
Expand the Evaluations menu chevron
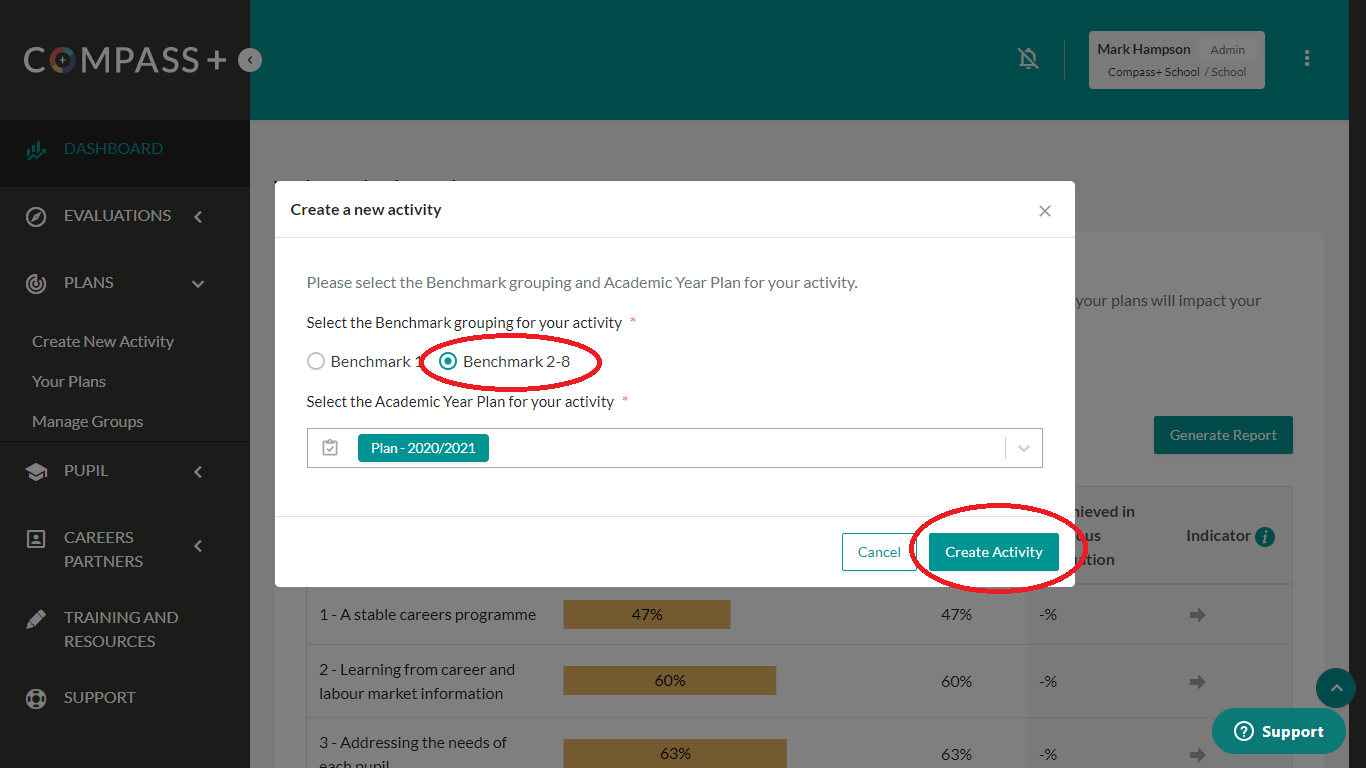pyautogui.click(x=198, y=216)
